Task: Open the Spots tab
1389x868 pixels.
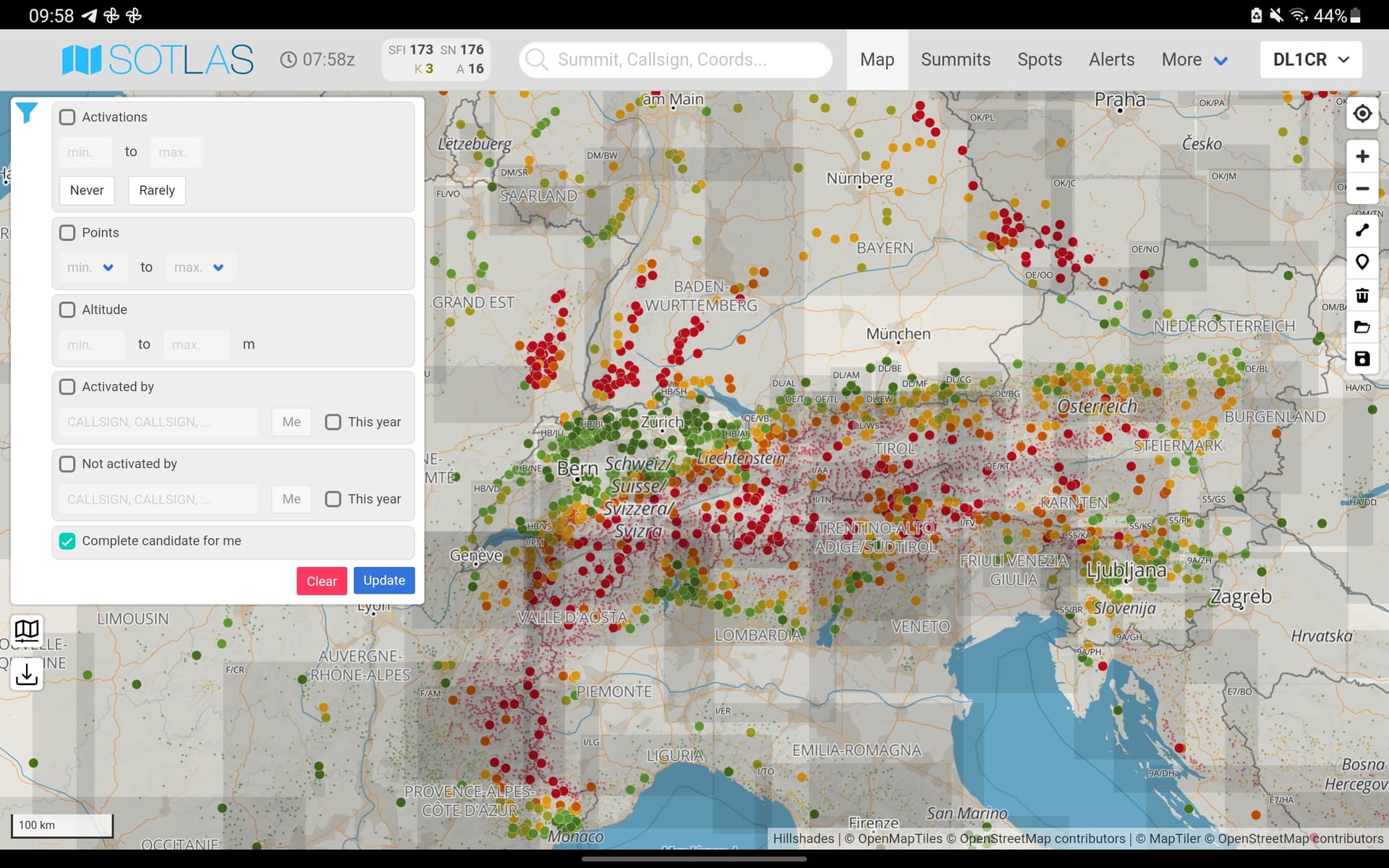Action: 1040,60
